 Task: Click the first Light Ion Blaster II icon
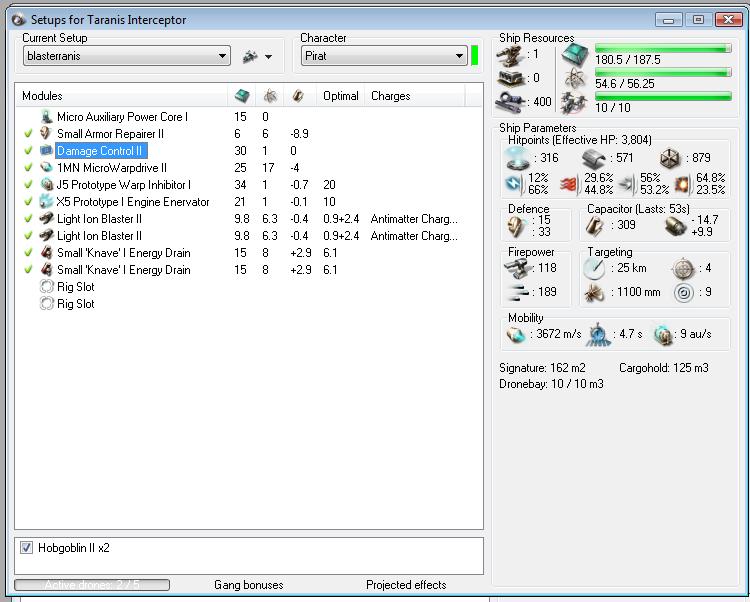tap(46, 219)
